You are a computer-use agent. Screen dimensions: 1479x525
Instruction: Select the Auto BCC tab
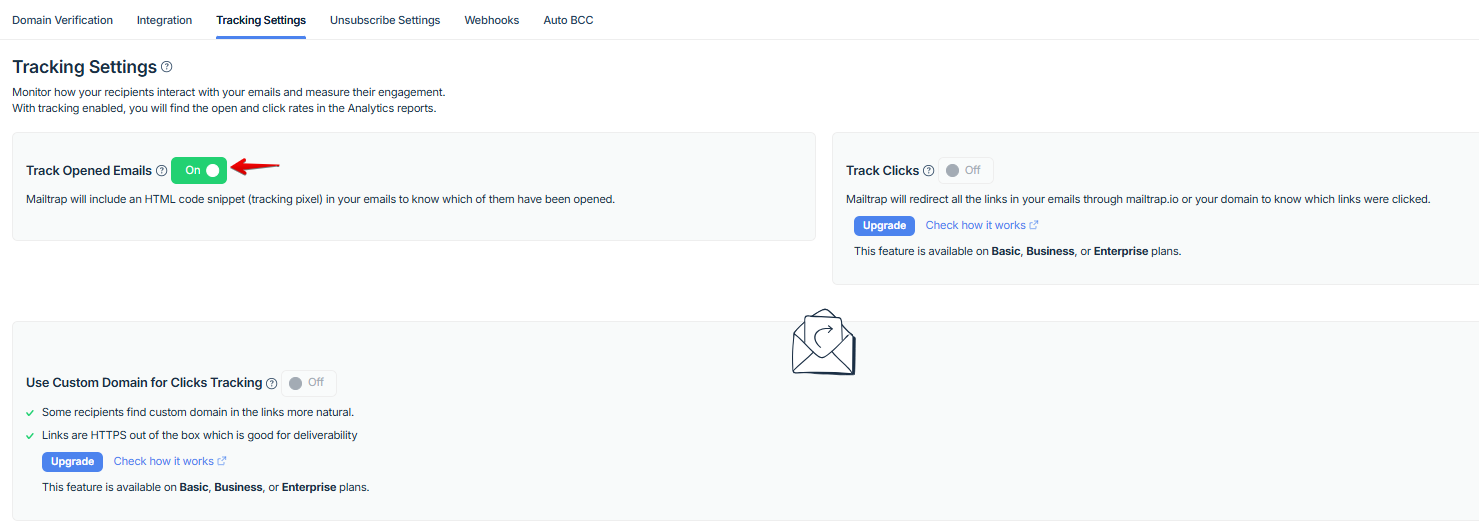[x=568, y=20]
